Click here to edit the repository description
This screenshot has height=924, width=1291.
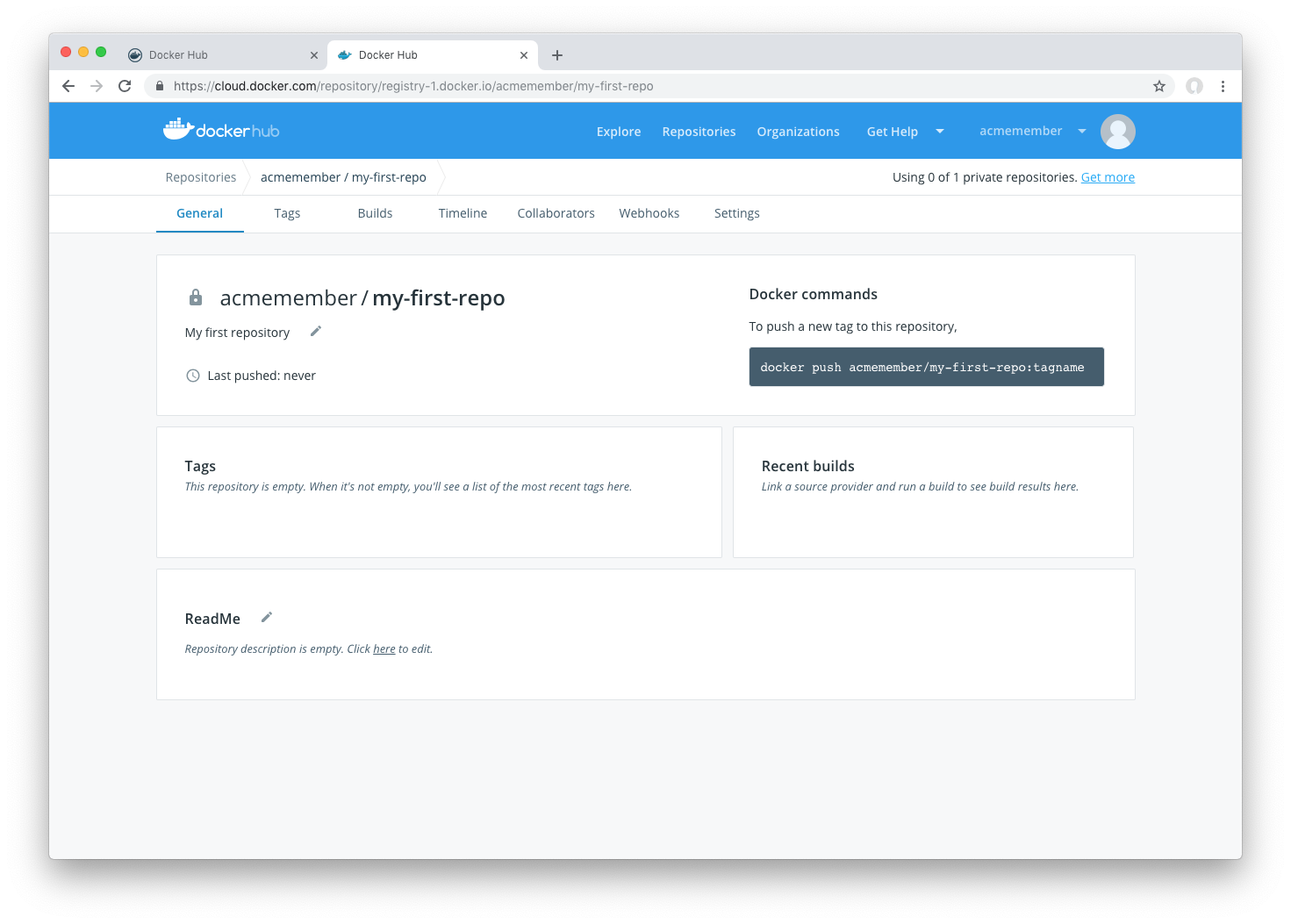pos(384,648)
